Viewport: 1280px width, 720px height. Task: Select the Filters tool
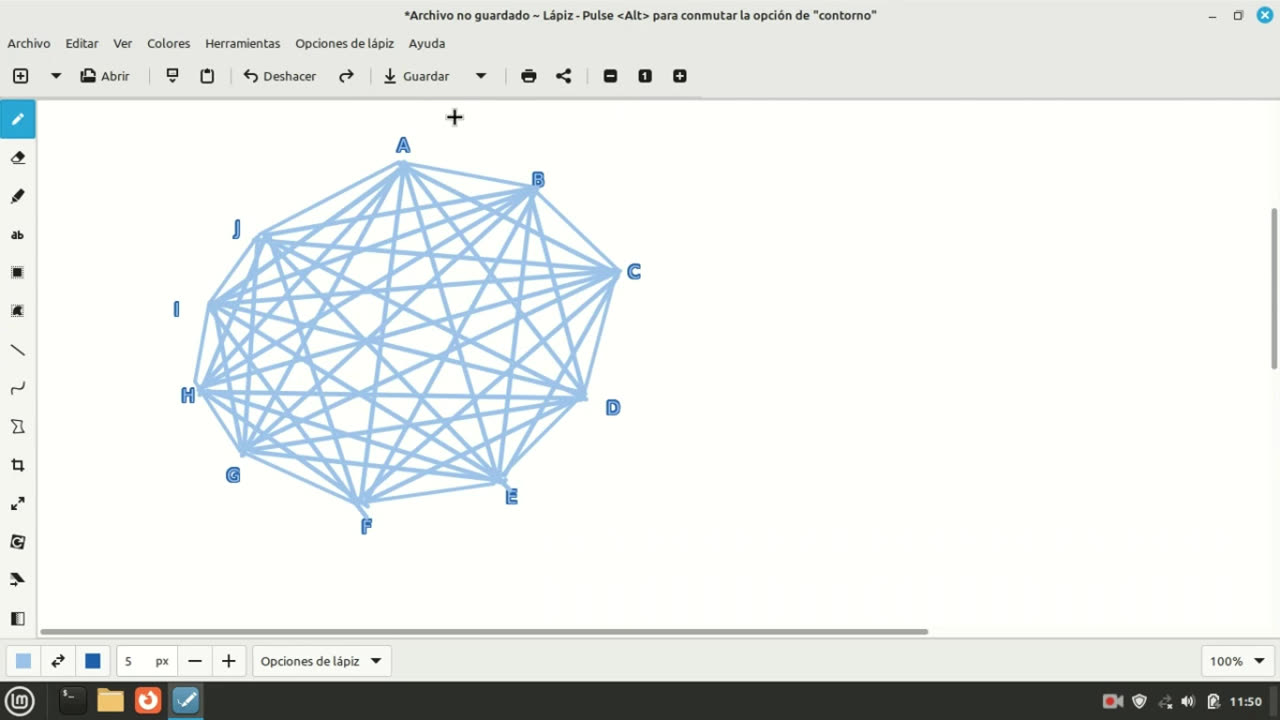click(x=18, y=619)
